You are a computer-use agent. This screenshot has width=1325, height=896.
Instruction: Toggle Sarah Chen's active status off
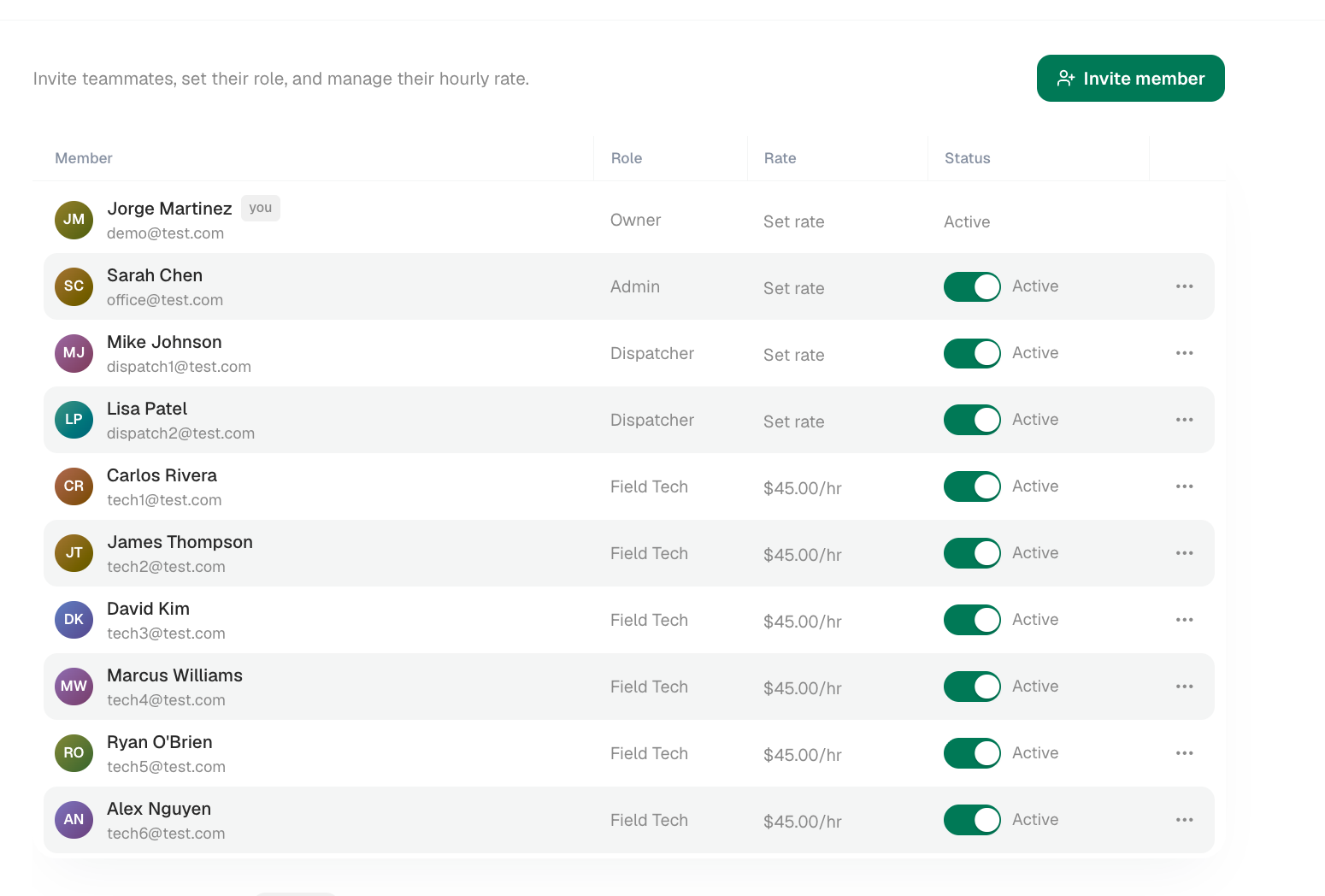pyautogui.click(x=972, y=286)
